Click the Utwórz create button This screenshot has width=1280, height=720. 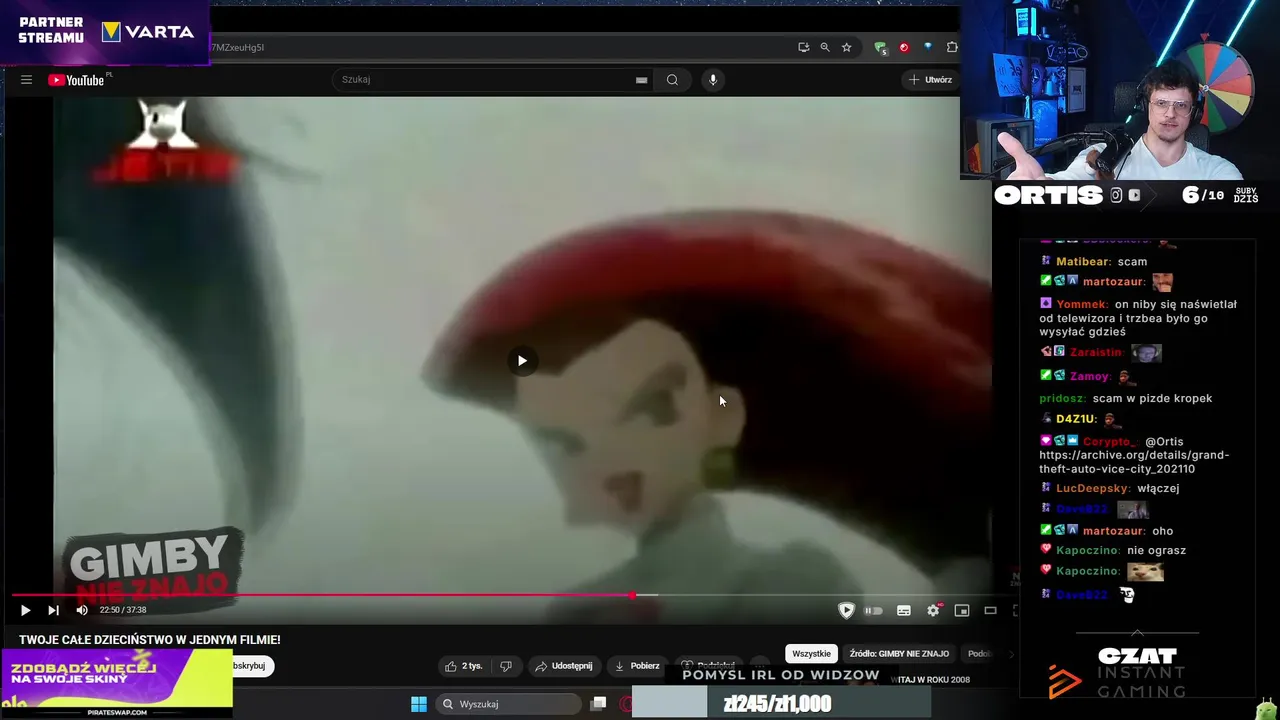click(931, 80)
